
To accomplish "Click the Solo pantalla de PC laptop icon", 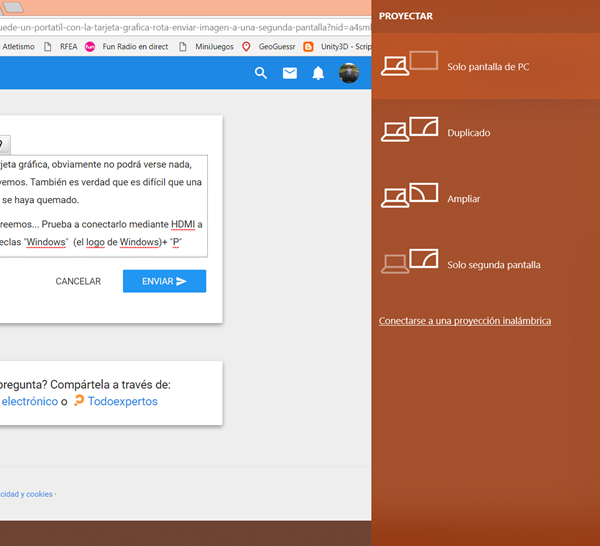I will [x=395, y=66].
